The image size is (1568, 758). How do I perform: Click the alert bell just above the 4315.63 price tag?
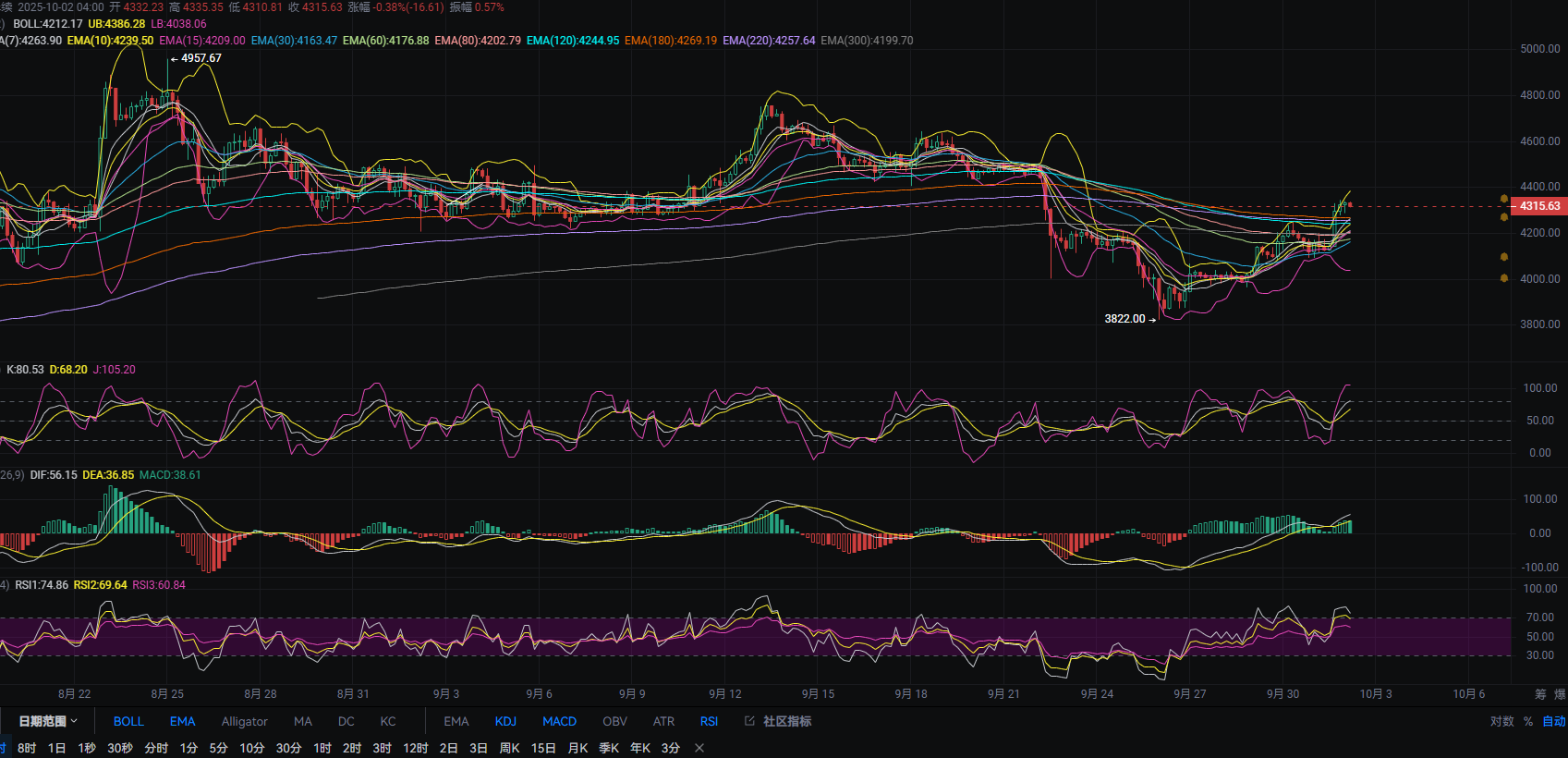1504,199
